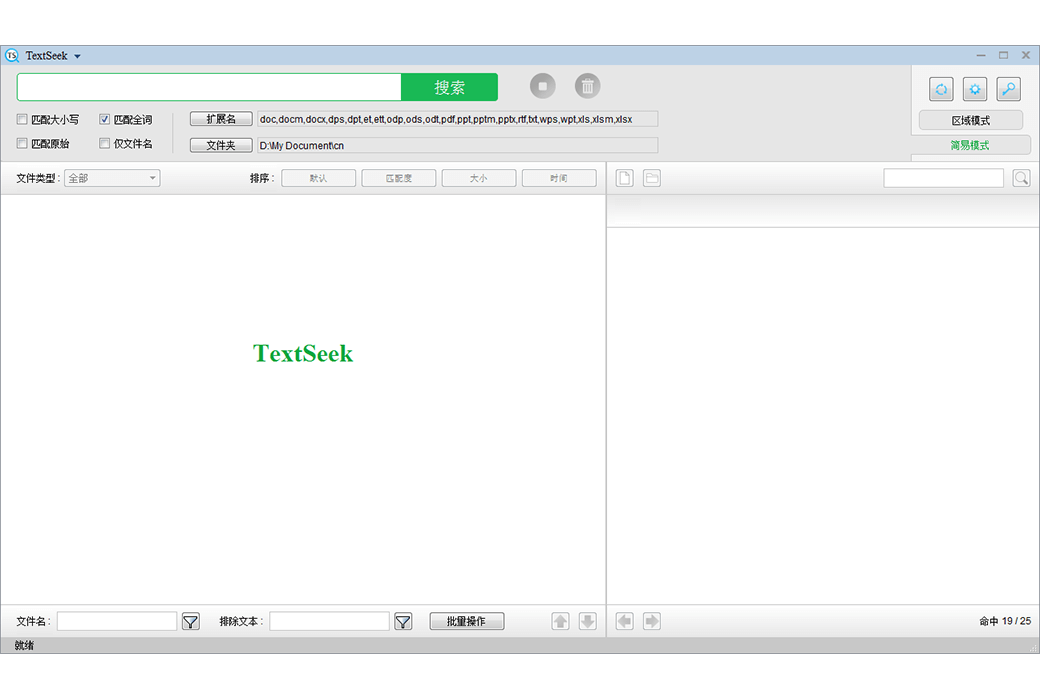Click the folder path field D:\My Document\cn

pyautogui.click(x=458, y=145)
